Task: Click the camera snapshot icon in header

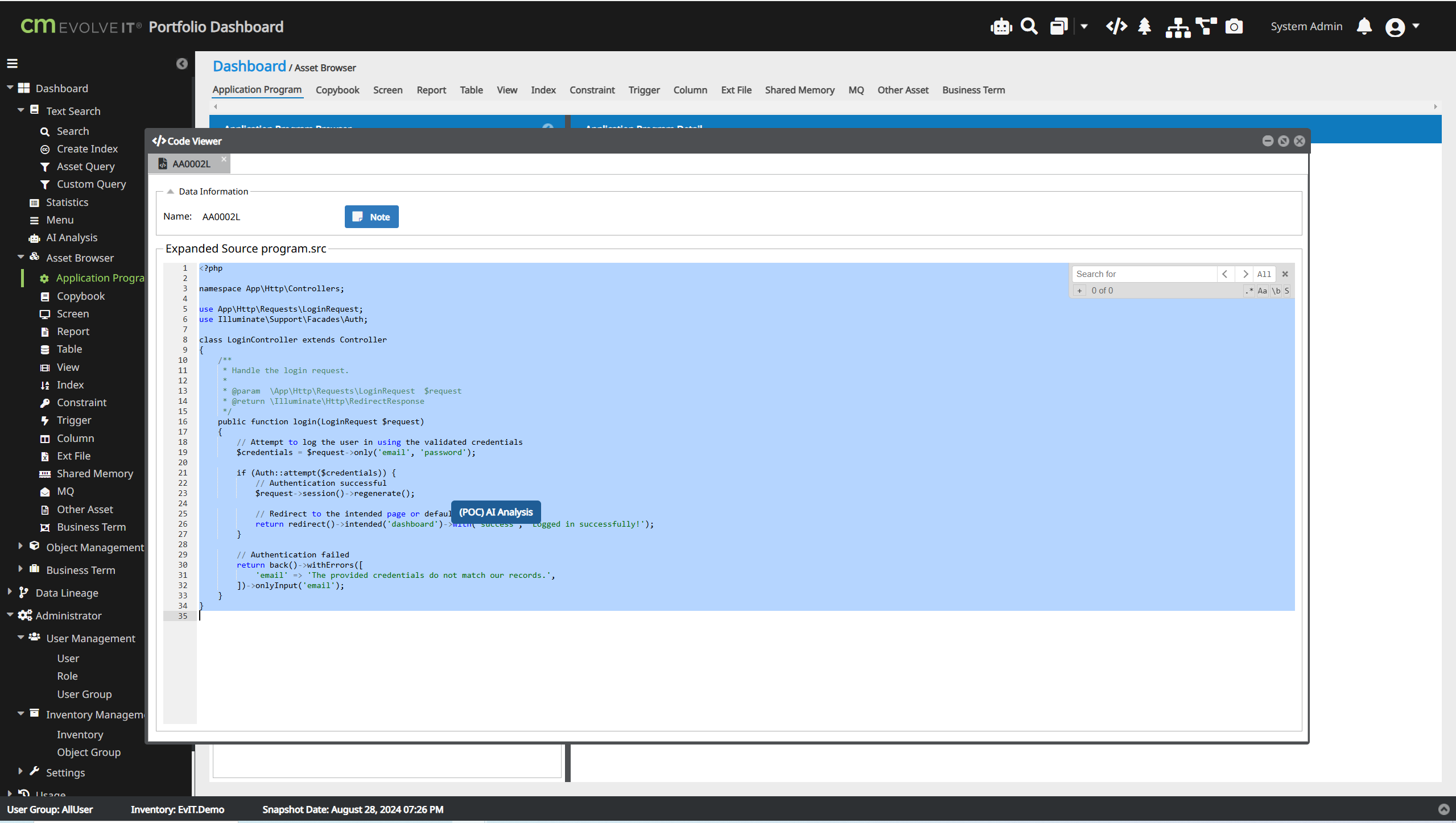Action: 1234,26
